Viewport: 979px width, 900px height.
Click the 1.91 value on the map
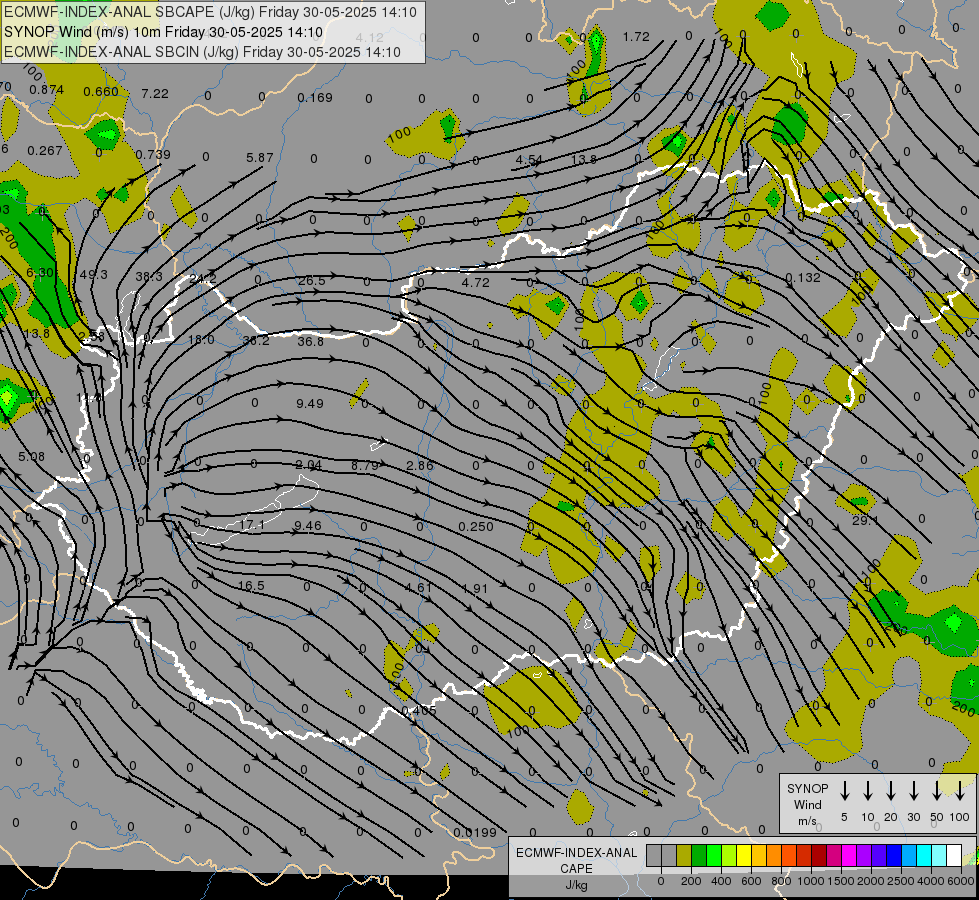click(475, 588)
